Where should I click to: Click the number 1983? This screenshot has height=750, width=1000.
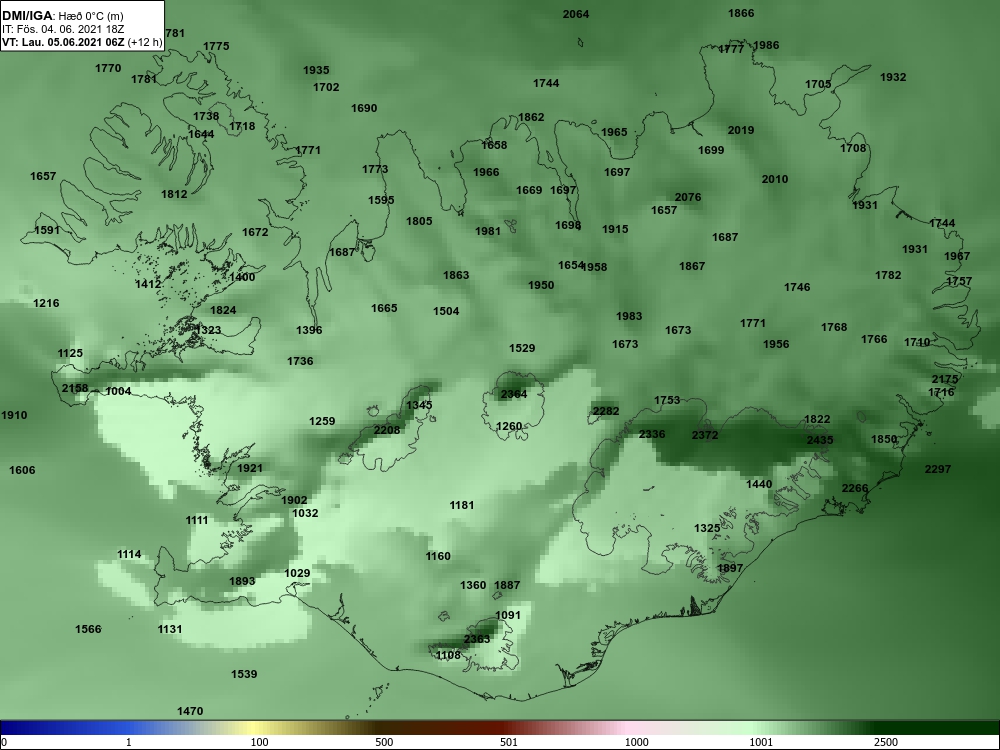[x=629, y=316]
